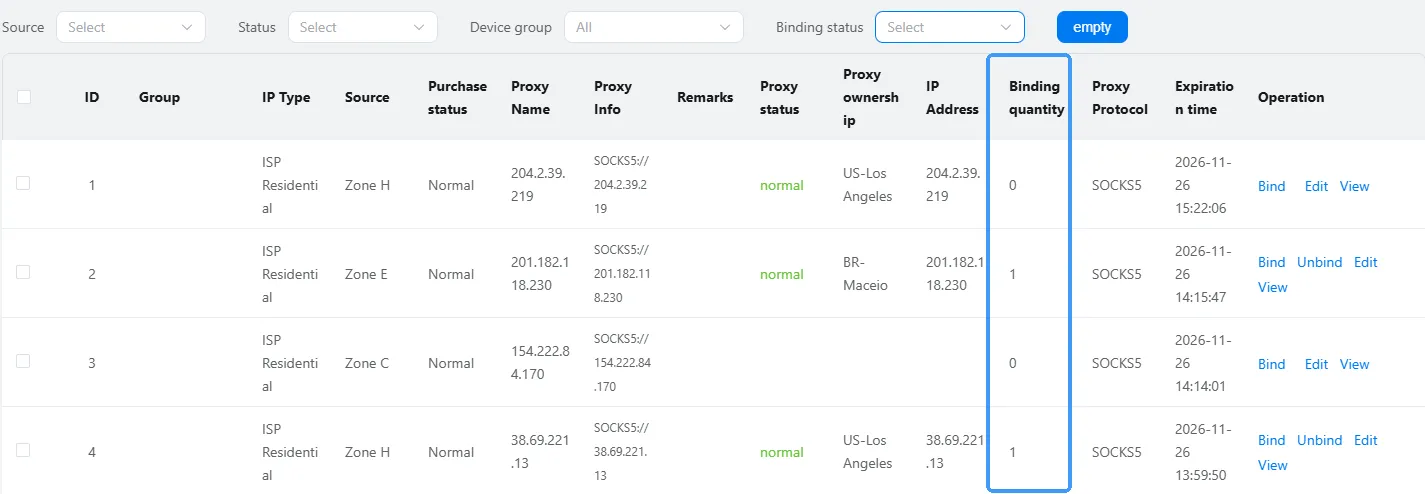Click View for proxy 38.69.221.13

1273,465
